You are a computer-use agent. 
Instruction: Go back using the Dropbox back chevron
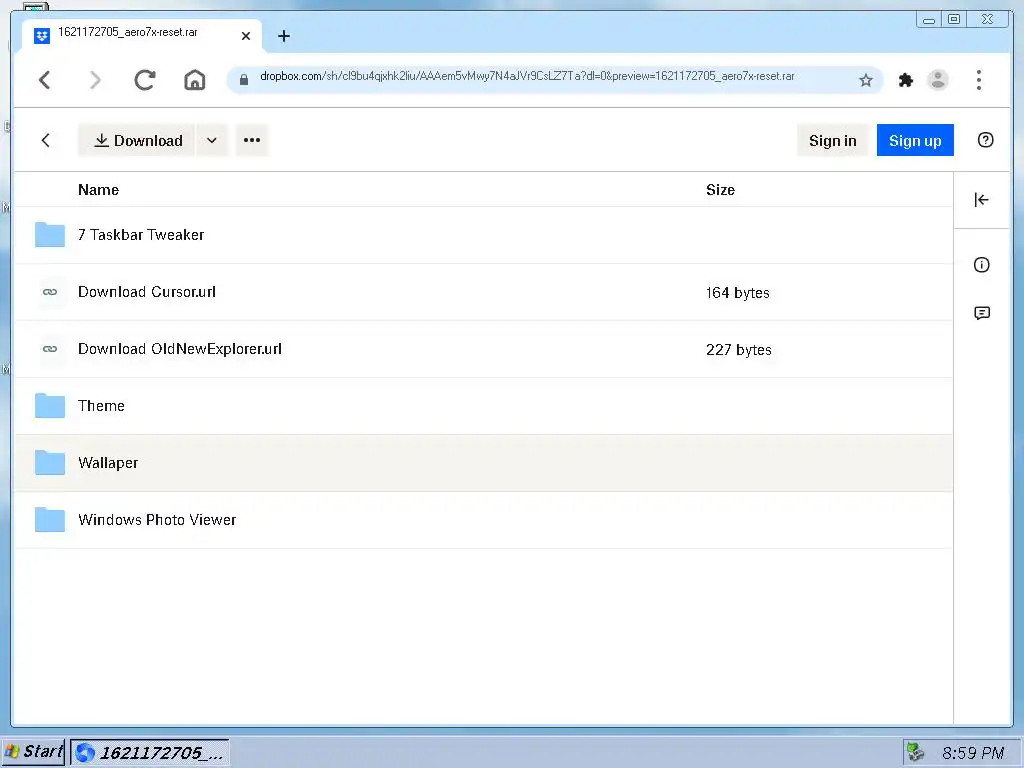[46, 140]
